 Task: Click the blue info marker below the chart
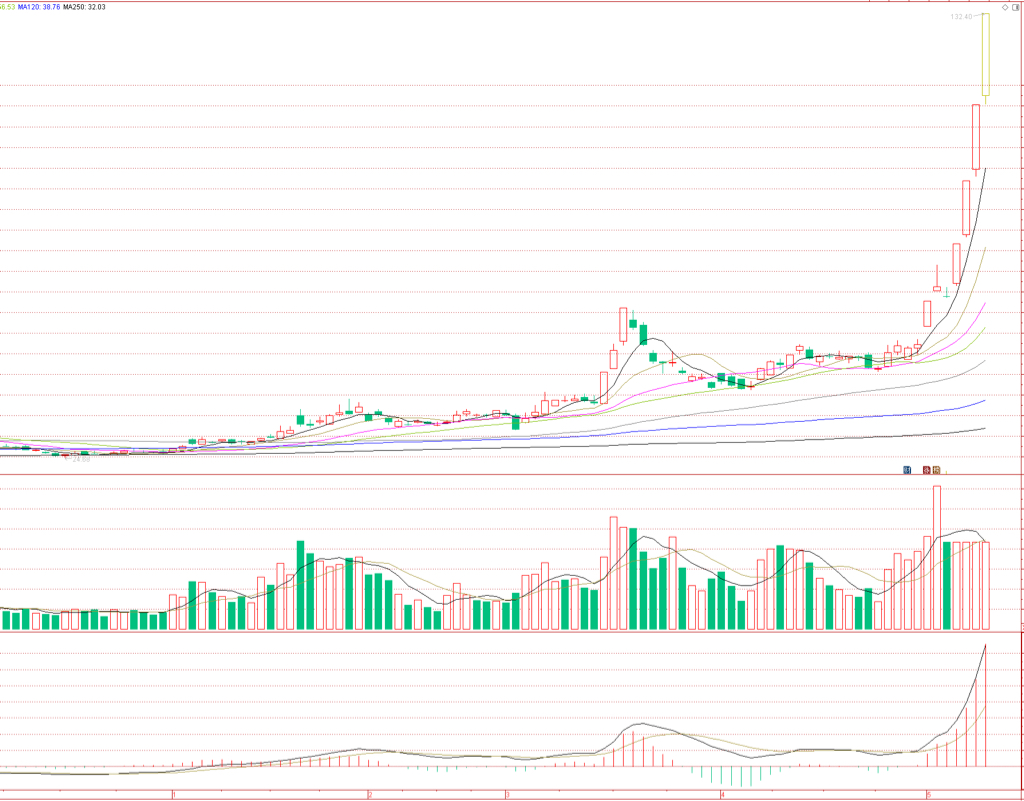(x=907, y=470)
